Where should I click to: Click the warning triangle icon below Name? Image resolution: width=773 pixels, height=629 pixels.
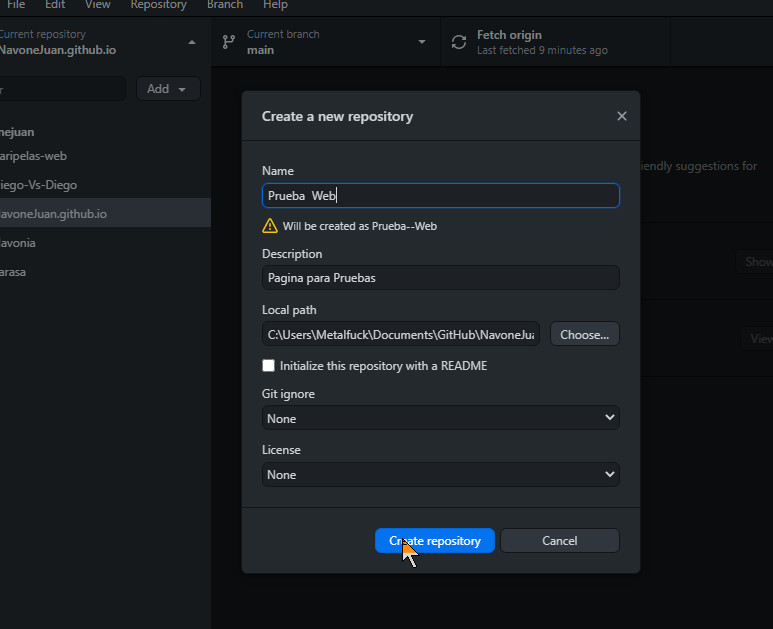coord(270,226)
